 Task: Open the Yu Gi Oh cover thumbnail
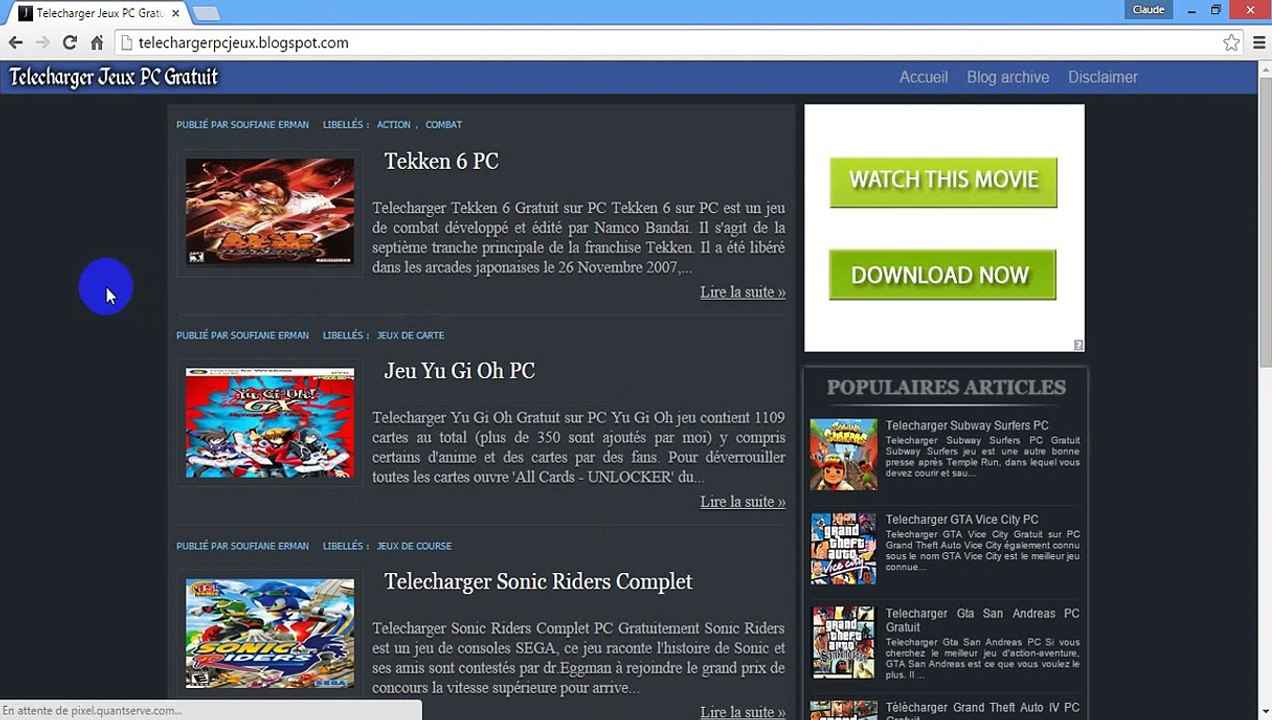coord(270,422)
